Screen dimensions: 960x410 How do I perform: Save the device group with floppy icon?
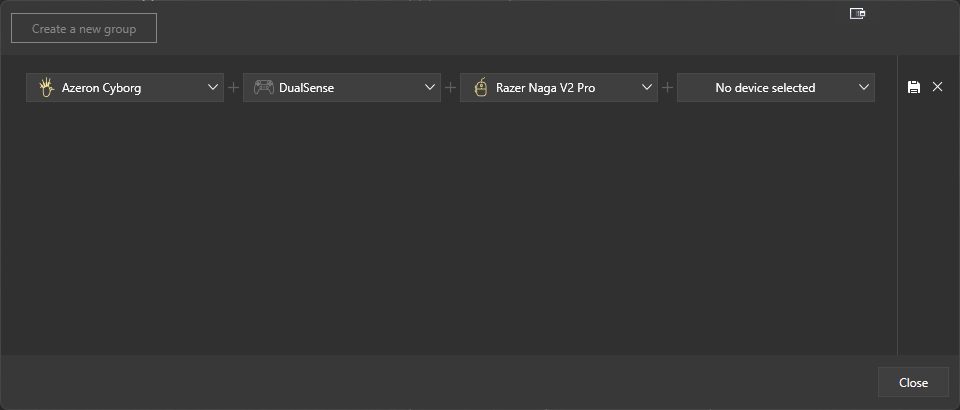click(x=913, y=88)
